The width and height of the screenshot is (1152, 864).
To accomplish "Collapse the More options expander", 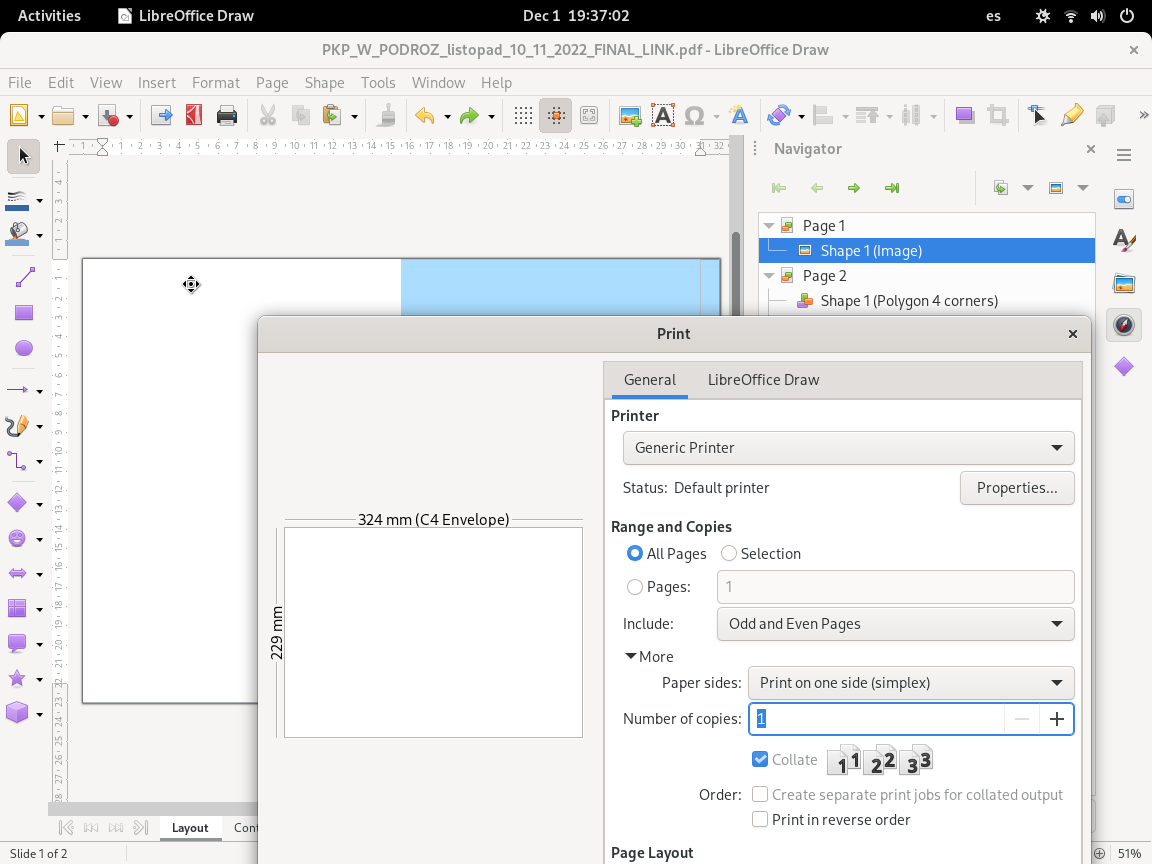I will pos(649,657).
